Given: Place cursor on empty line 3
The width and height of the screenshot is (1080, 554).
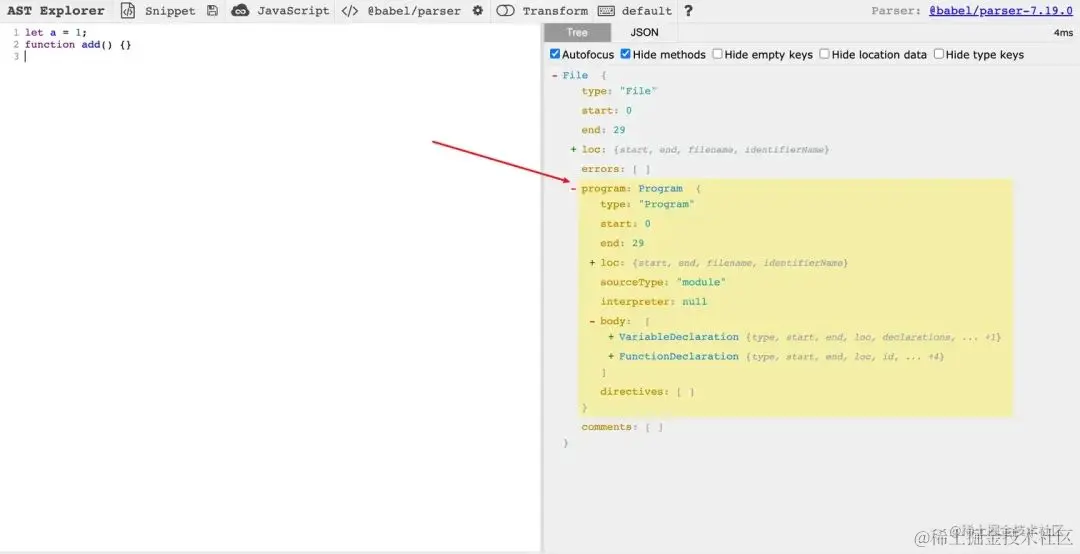Looking at the screenshot, I should pyautogui.click(x=25, y=57).
